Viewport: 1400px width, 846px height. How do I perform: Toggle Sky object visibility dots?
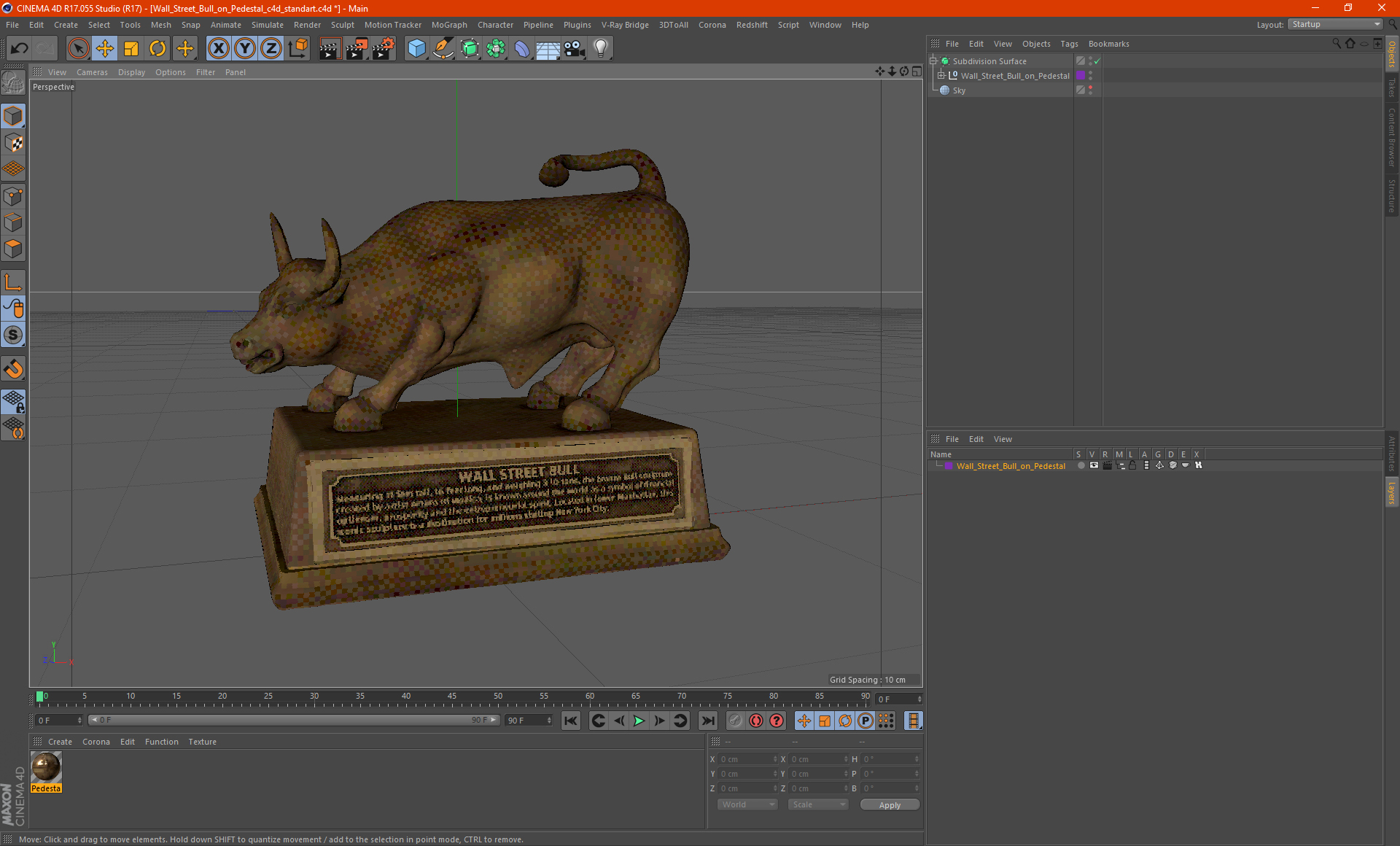[x=1090, y=90]
